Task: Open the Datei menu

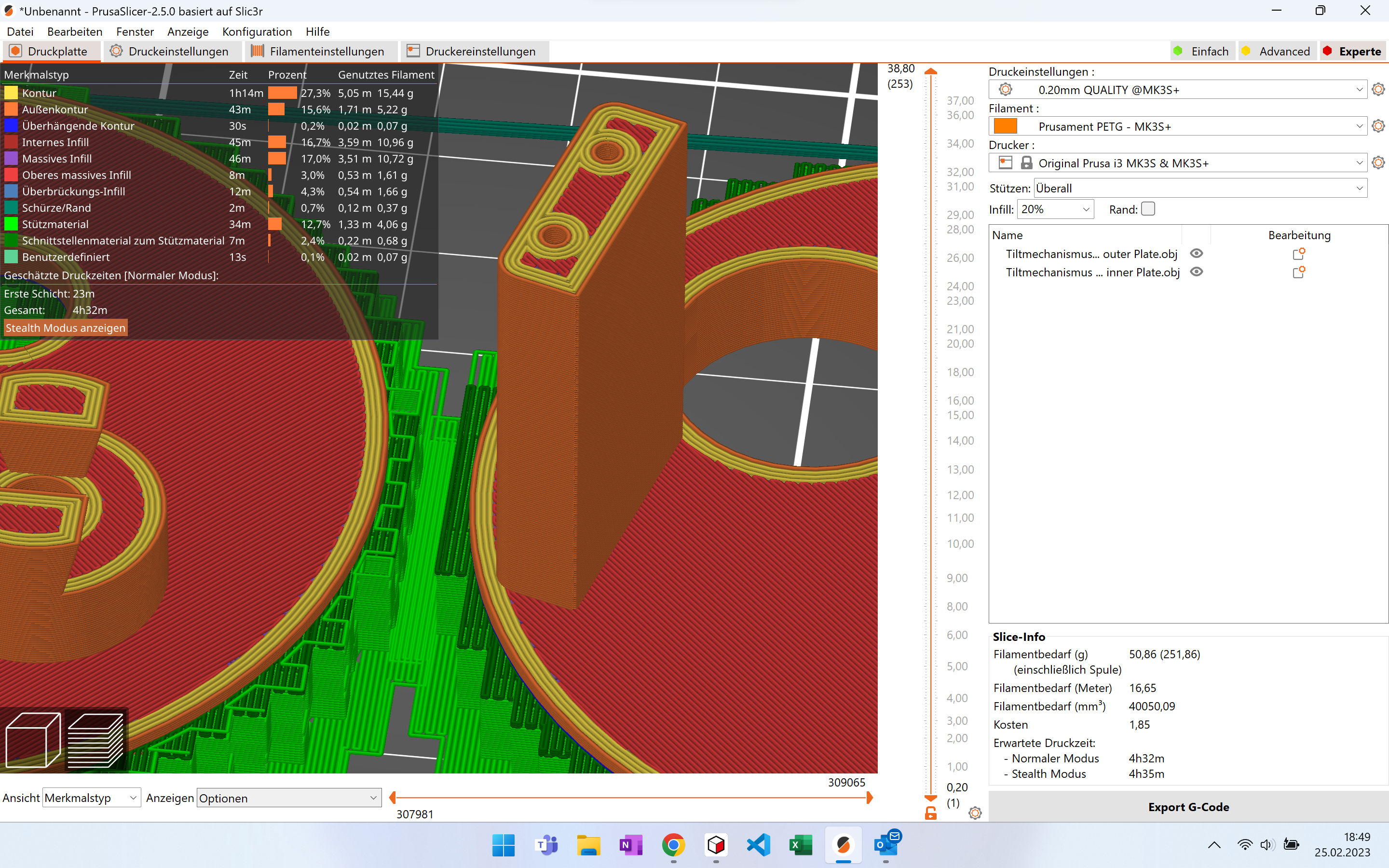Action: [x=20, y=31]
